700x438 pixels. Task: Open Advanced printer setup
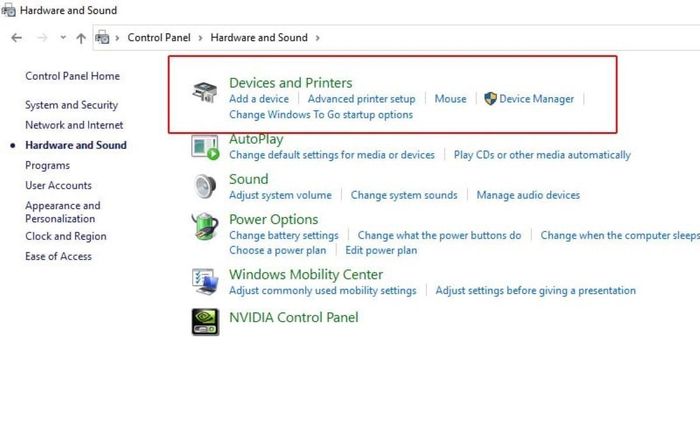pyautogui.click(x=362, y=99)
